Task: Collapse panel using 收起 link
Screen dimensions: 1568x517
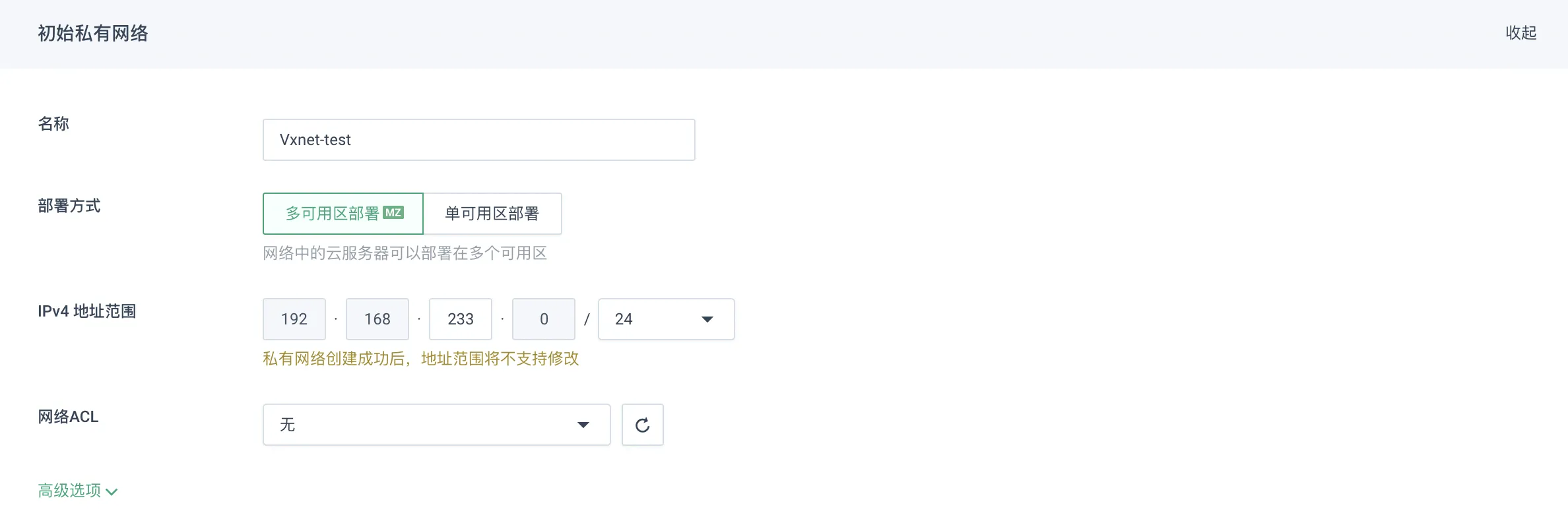Action: 1520,33
